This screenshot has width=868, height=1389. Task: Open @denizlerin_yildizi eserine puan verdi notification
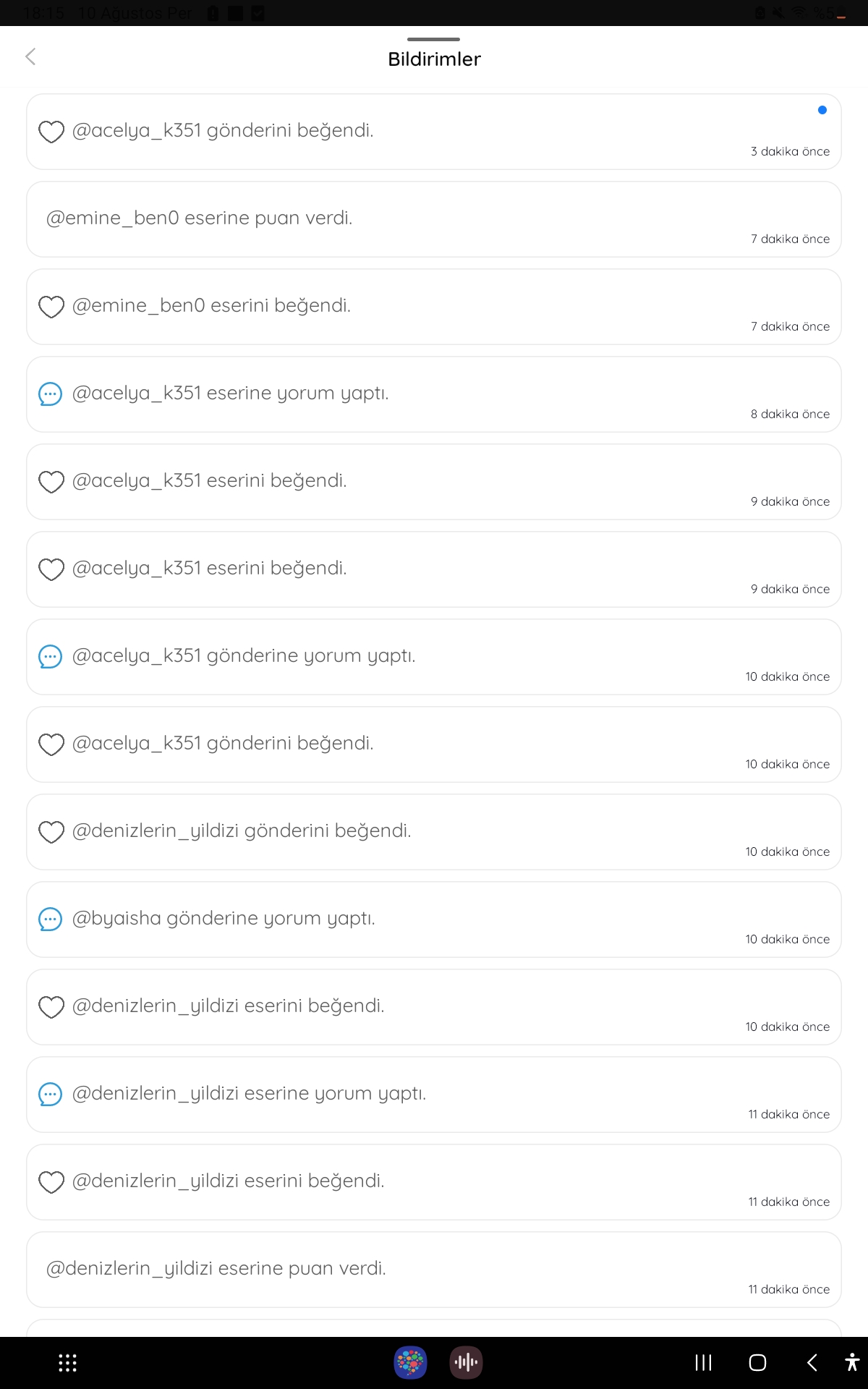tap(434, 1270)
